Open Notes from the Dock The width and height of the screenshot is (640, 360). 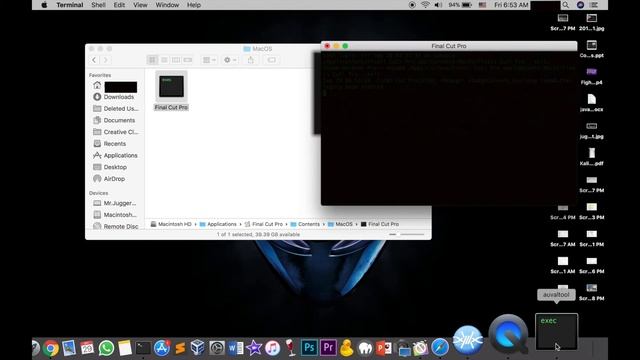pyautogui.click(x=125, y=348)
